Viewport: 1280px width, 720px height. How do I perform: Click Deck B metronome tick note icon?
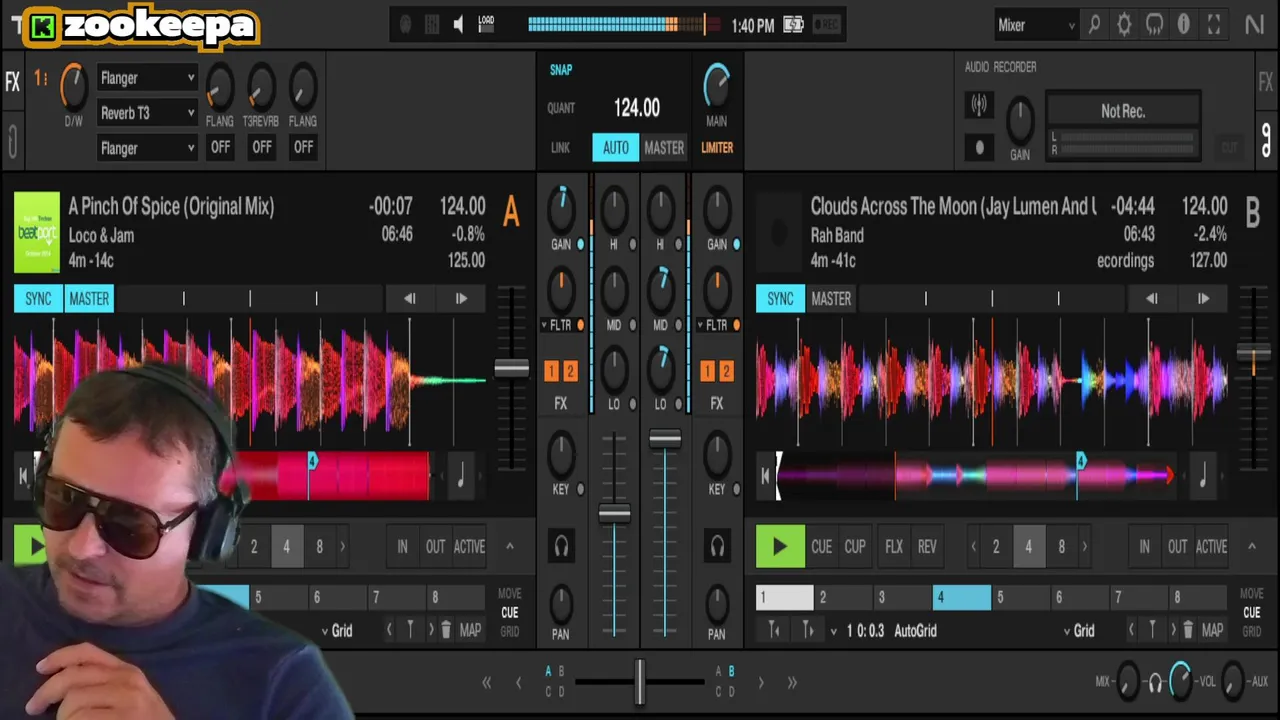pos(1203,477)
